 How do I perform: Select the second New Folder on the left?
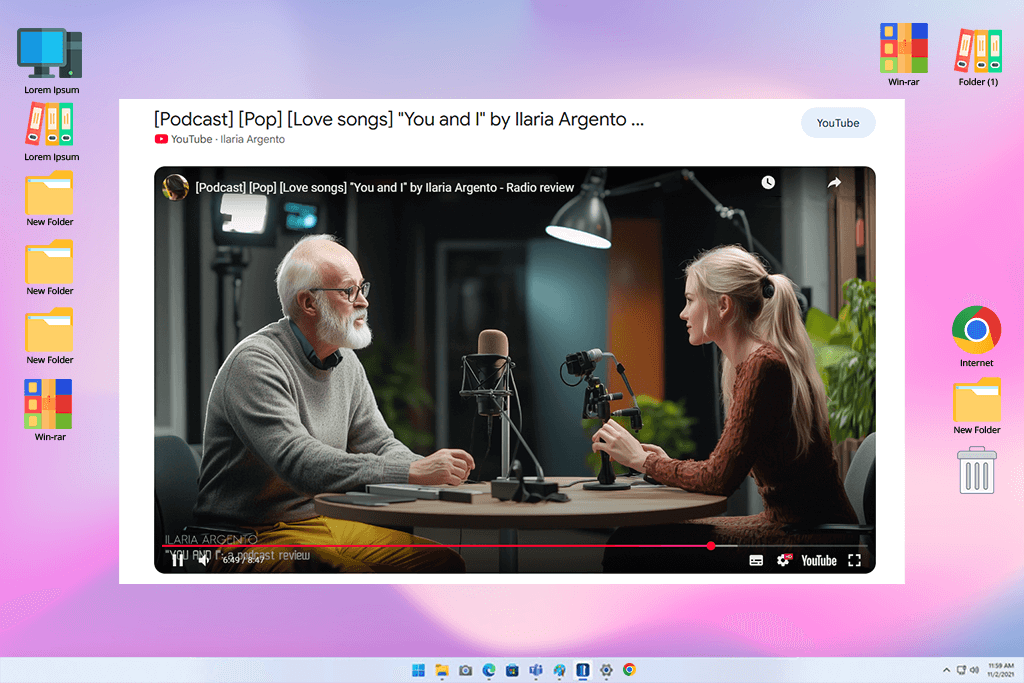pos(50,268)
